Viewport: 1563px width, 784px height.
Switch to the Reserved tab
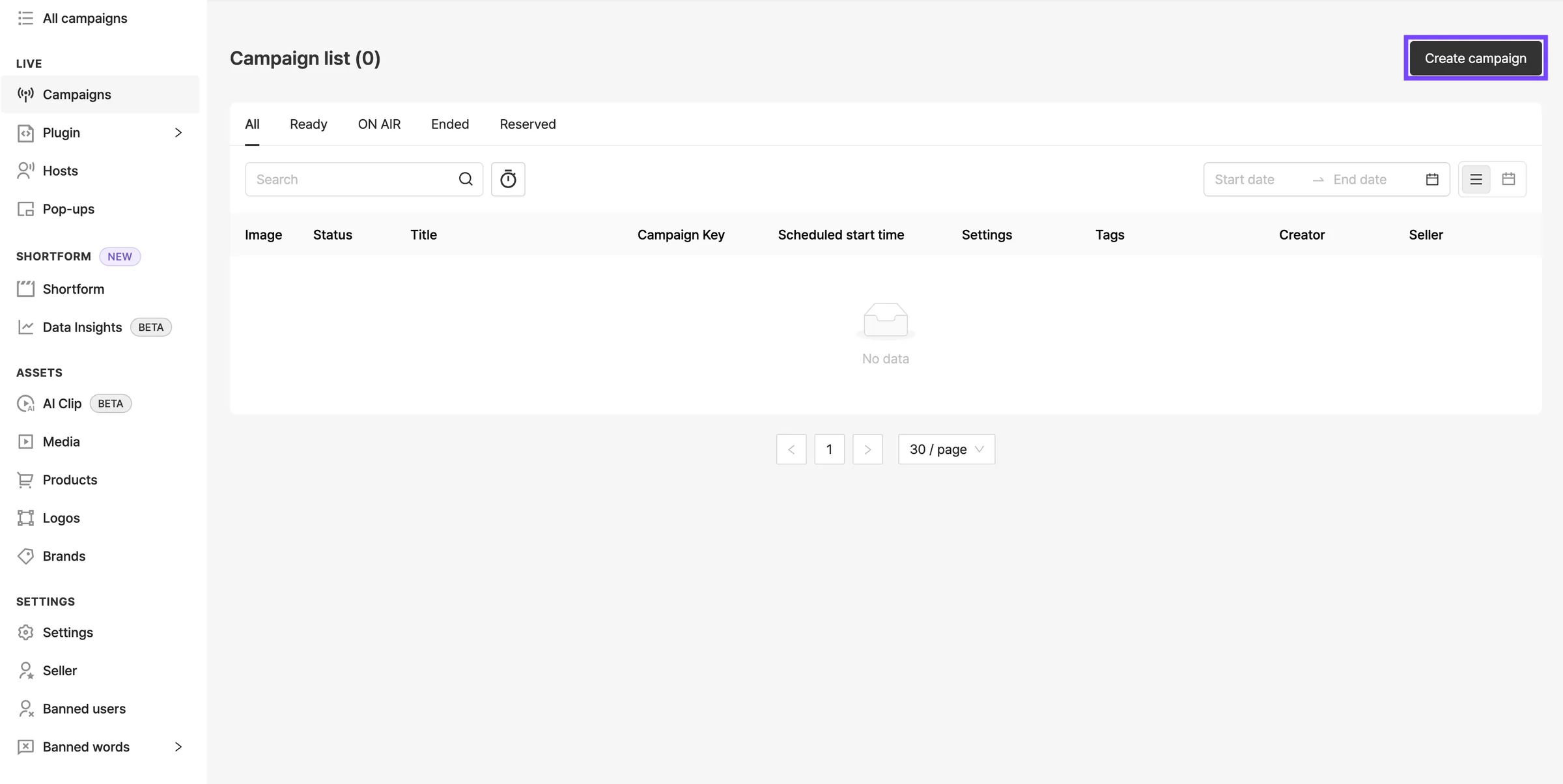tap(528, 124)
